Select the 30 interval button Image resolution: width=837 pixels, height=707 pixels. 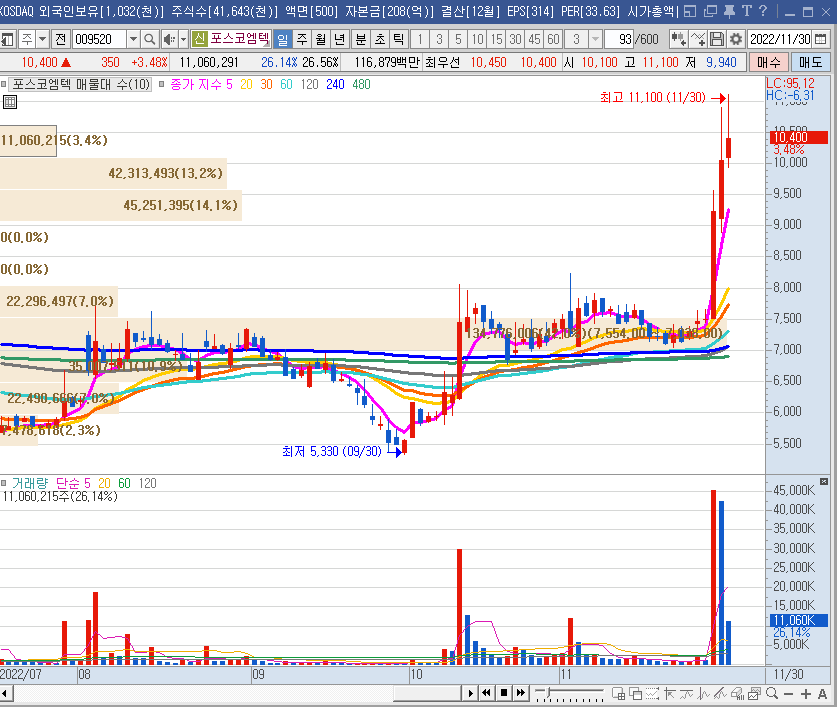coord(515,39)
